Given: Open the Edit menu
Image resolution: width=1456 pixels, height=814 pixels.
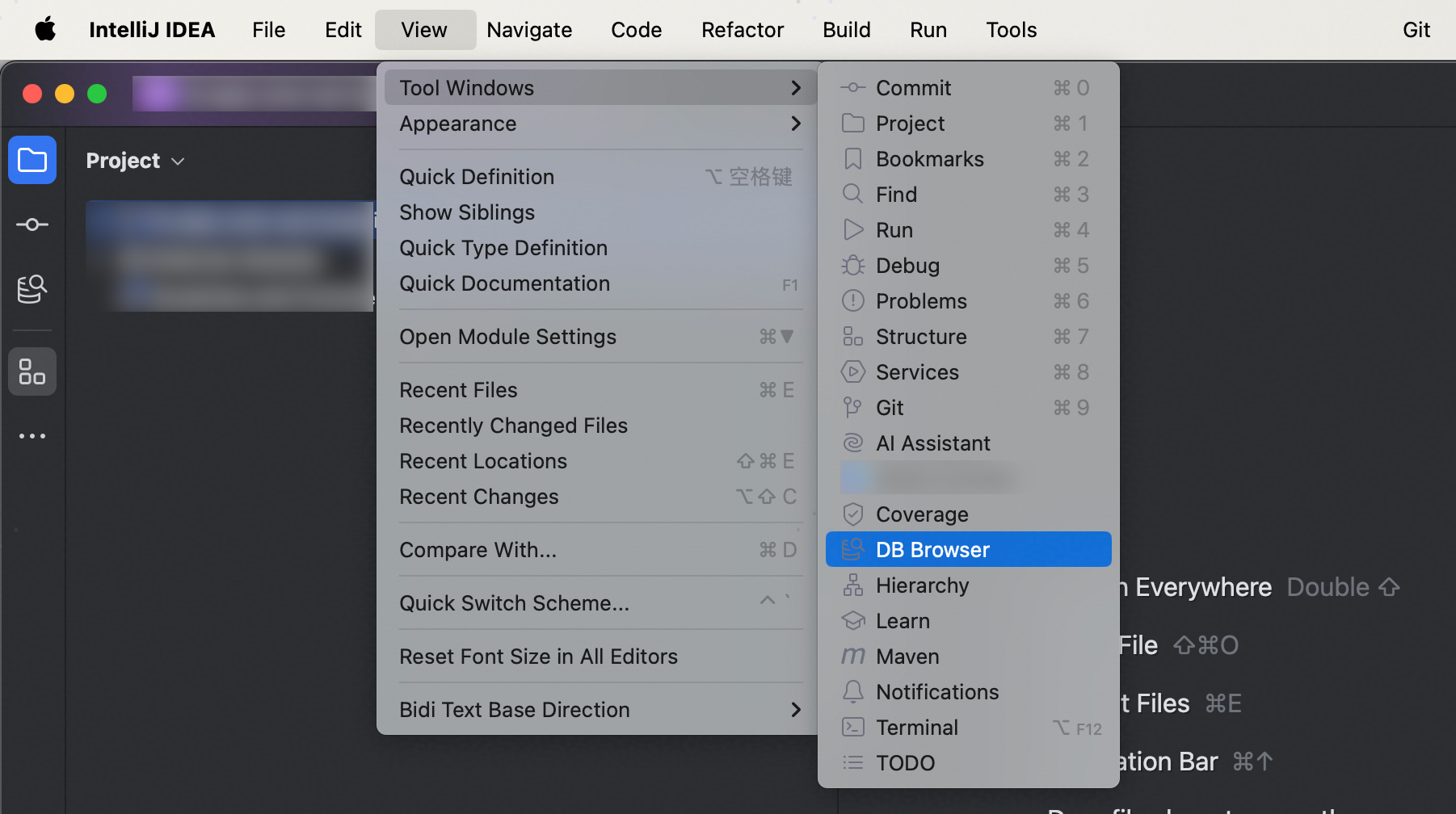Looking at the screenshot, I should coord(343,30).
